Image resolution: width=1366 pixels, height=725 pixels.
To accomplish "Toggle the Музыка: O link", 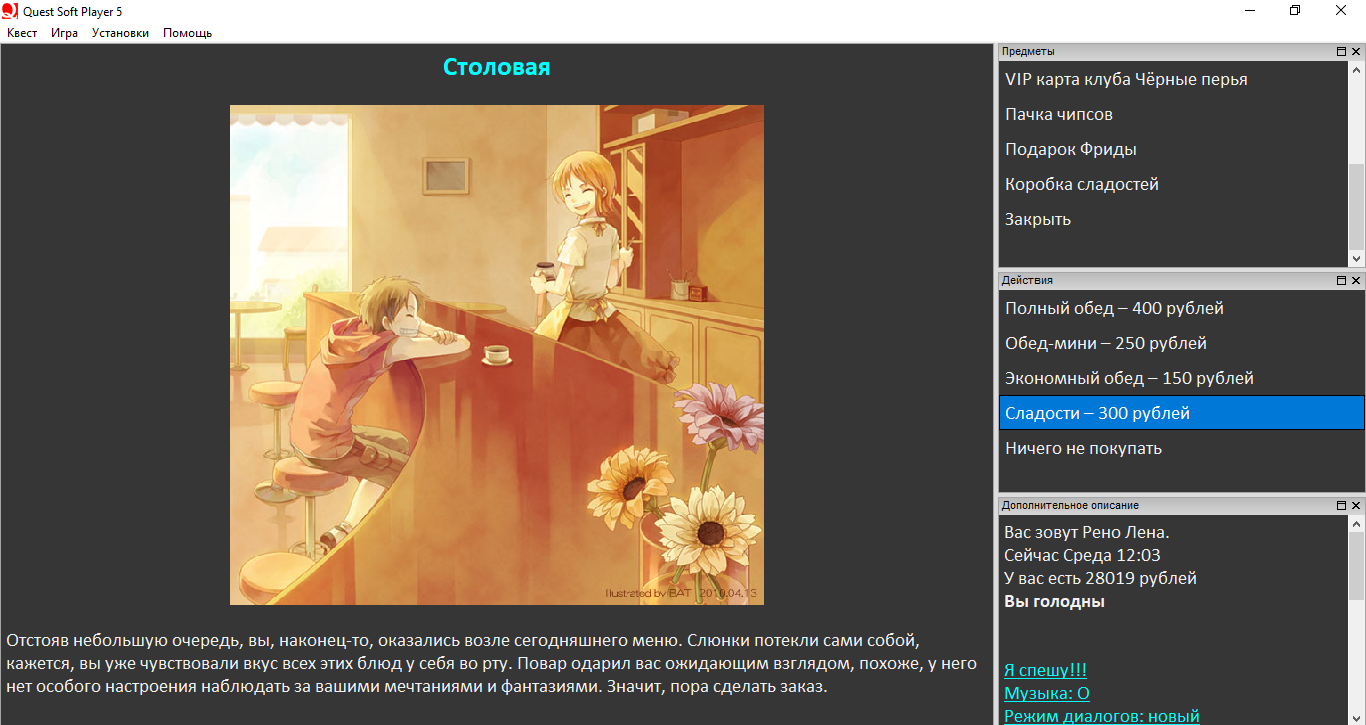I will point(1047,693).
